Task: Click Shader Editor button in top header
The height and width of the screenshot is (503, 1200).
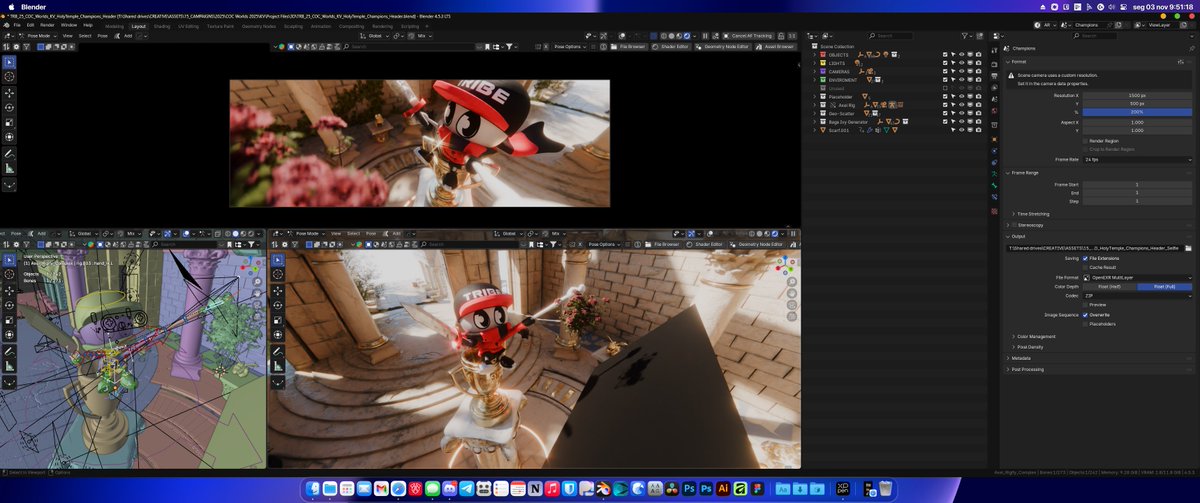Action: [671, 47]
